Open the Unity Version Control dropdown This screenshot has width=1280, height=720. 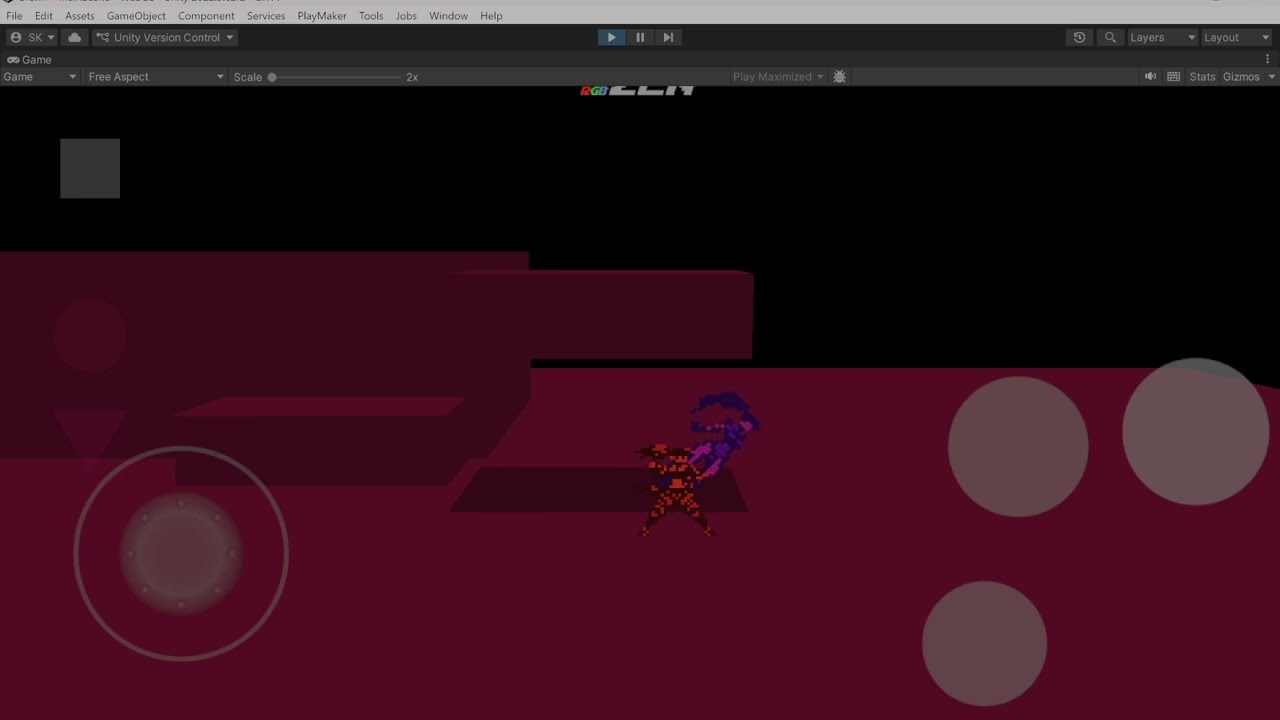tap(165, 37)
